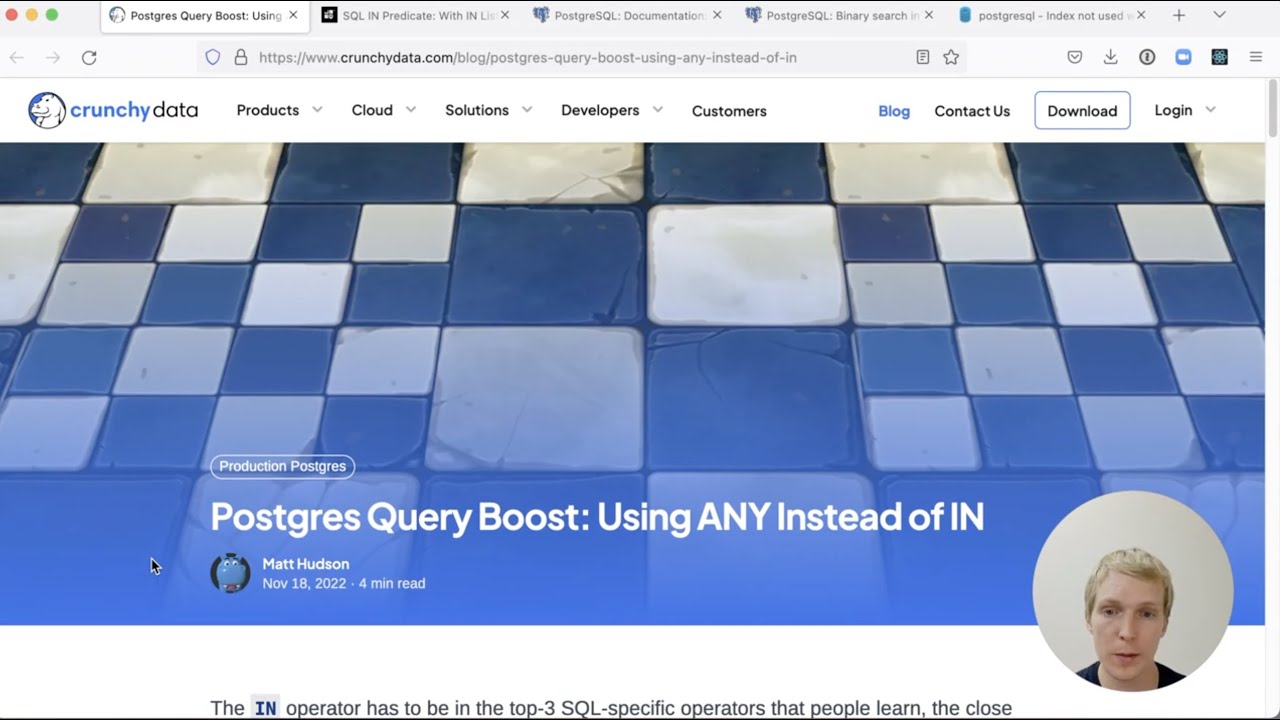Viewport: 1280px width, 720px height.
Task: Toggle reader view for this article
Action: coord(923,57)
